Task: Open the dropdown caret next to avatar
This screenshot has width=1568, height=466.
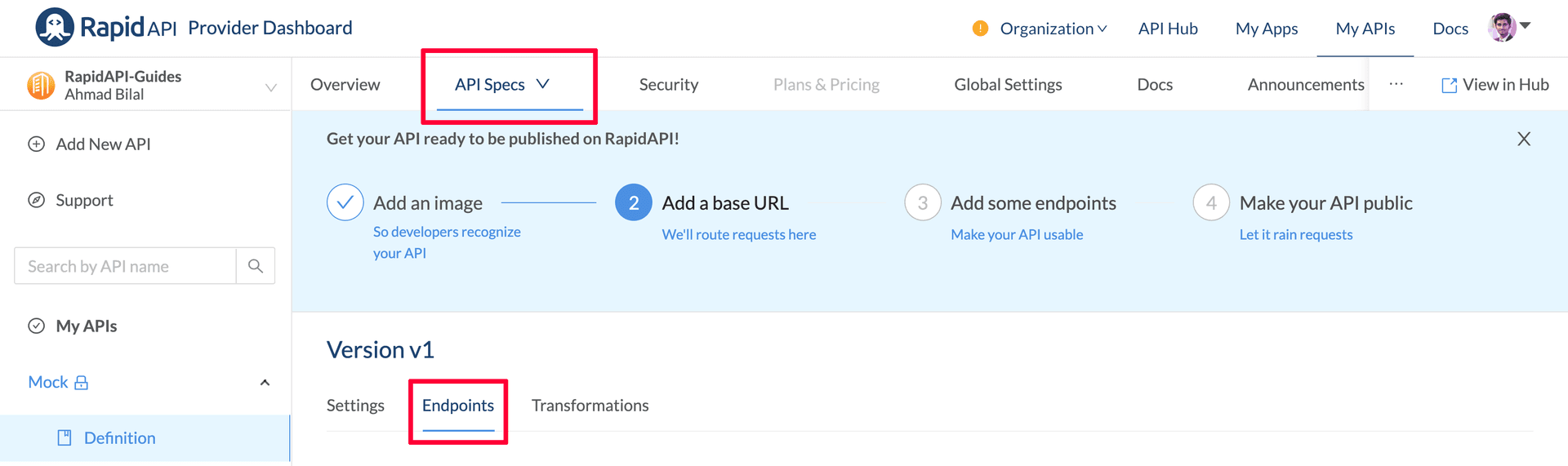Action: (x=1525, y=25)
